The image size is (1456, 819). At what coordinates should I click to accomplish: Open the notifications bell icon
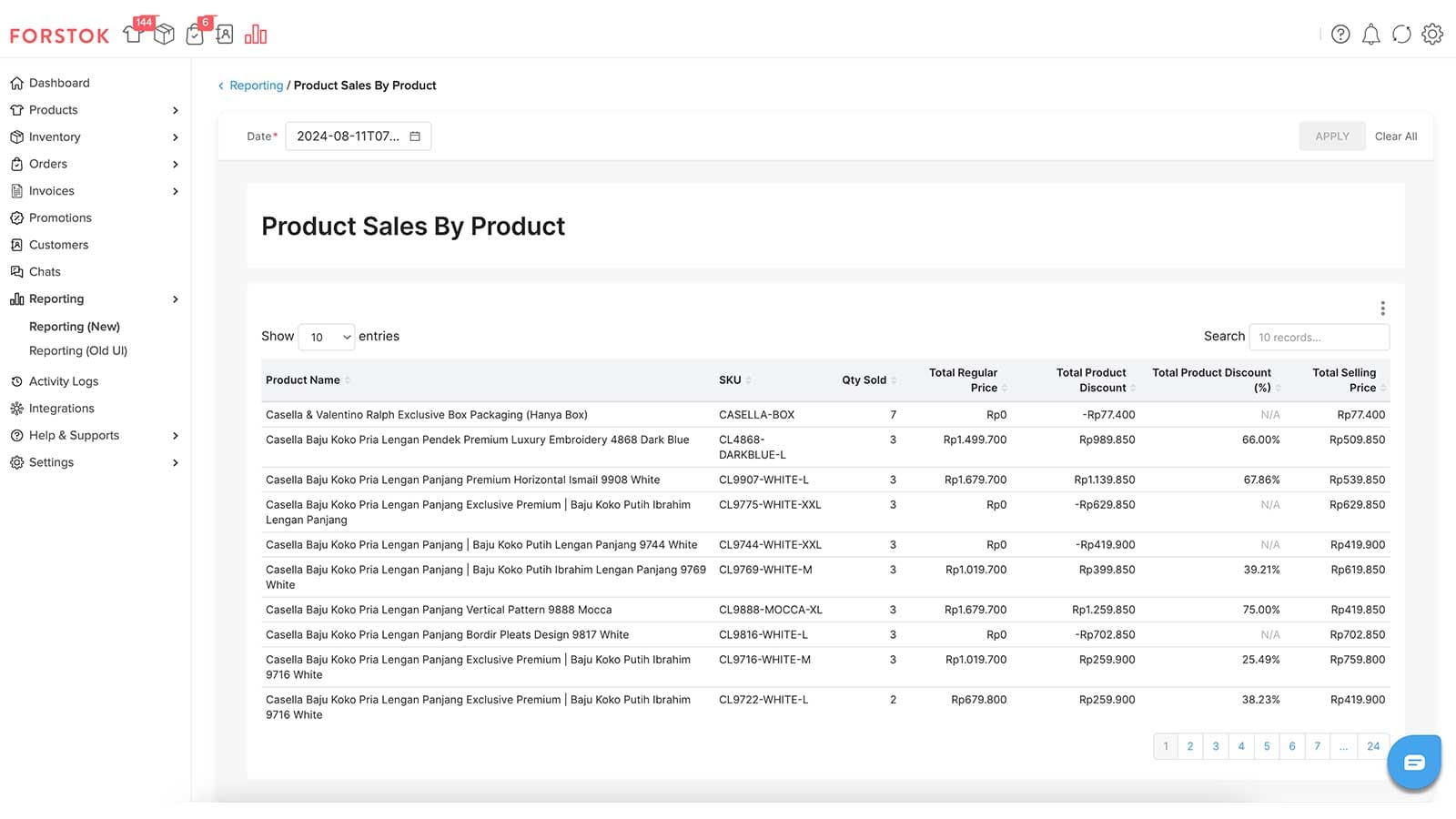click(x=1370, y=35)
